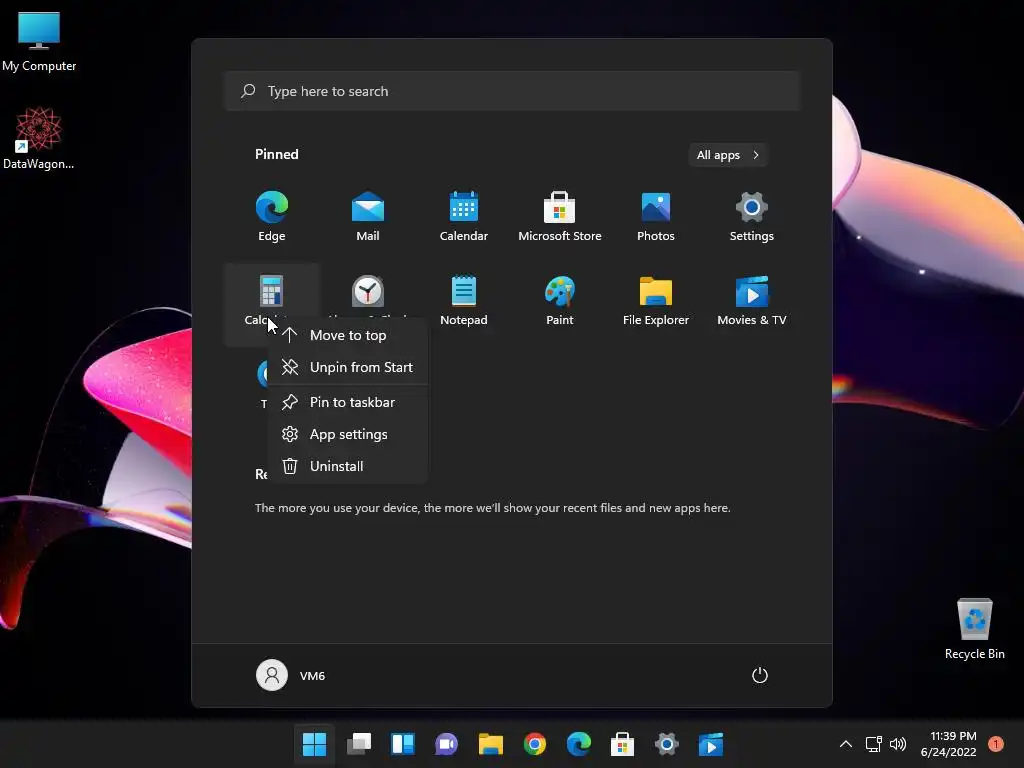This screenshot has width=1024, height=768.
Task: Select Unpin from Start
Action: (347, 367)
